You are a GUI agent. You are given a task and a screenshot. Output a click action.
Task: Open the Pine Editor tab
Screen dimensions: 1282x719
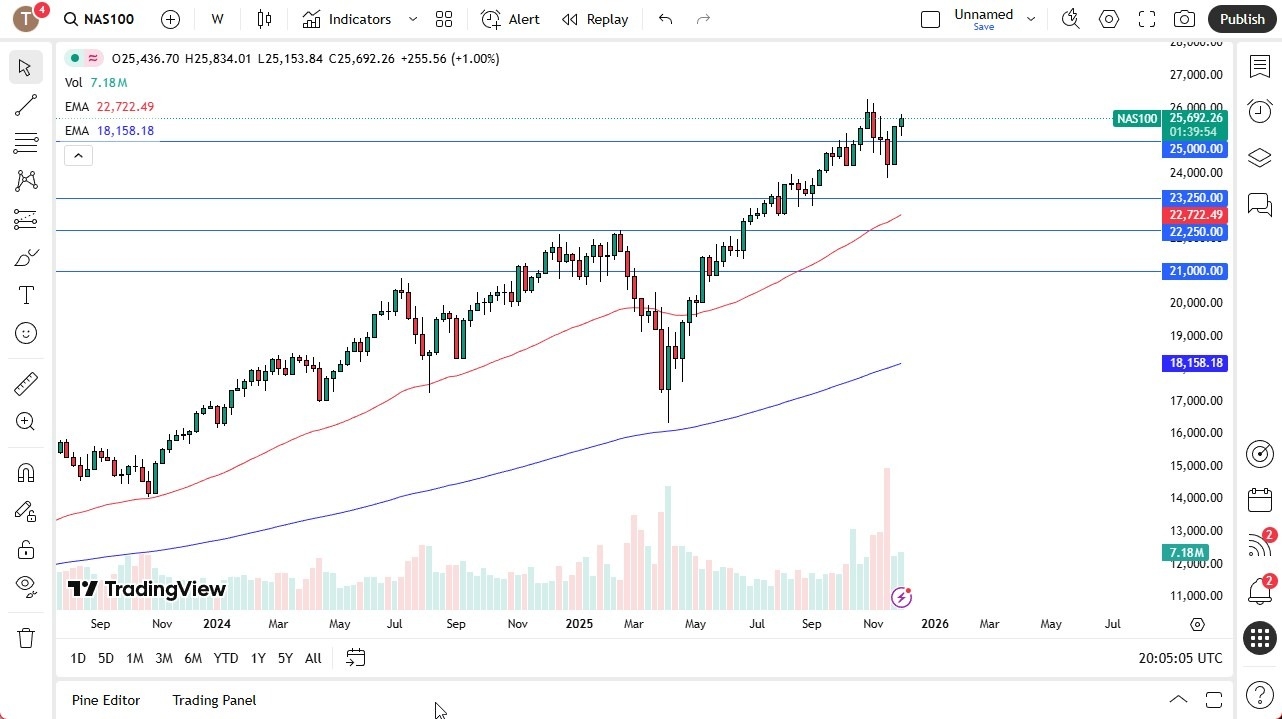coord(105,700)
